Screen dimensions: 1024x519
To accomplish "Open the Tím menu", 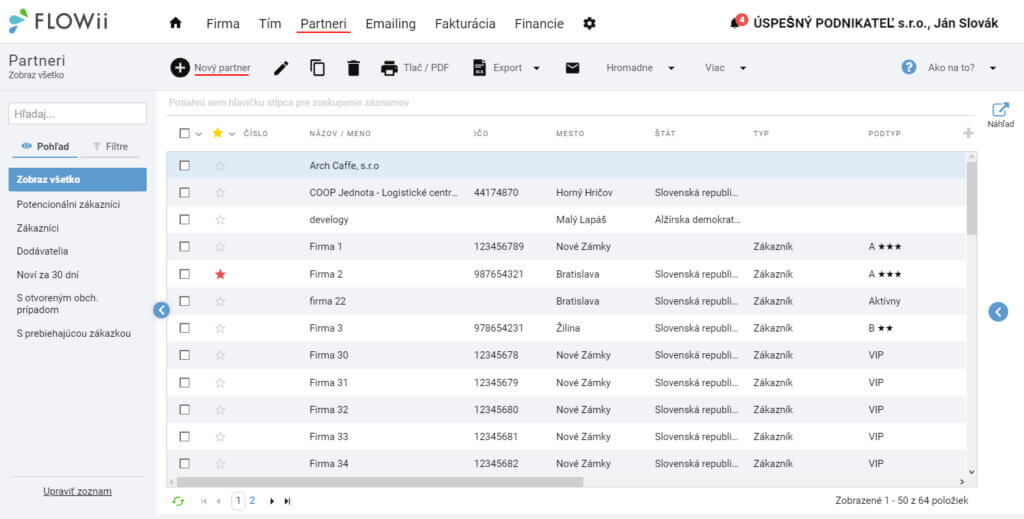I will pos(270,24).
